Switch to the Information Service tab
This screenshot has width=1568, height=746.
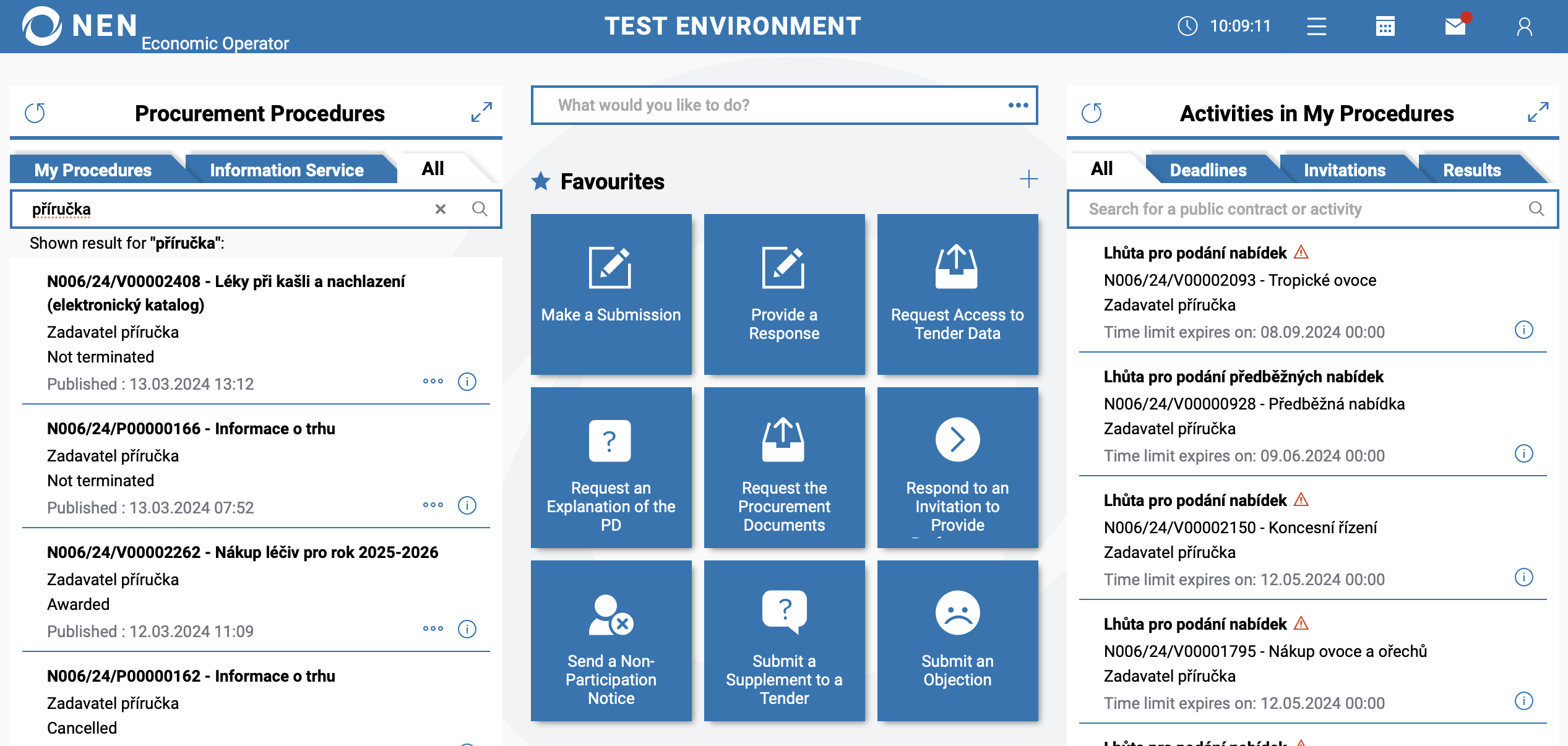coord(286,170)
